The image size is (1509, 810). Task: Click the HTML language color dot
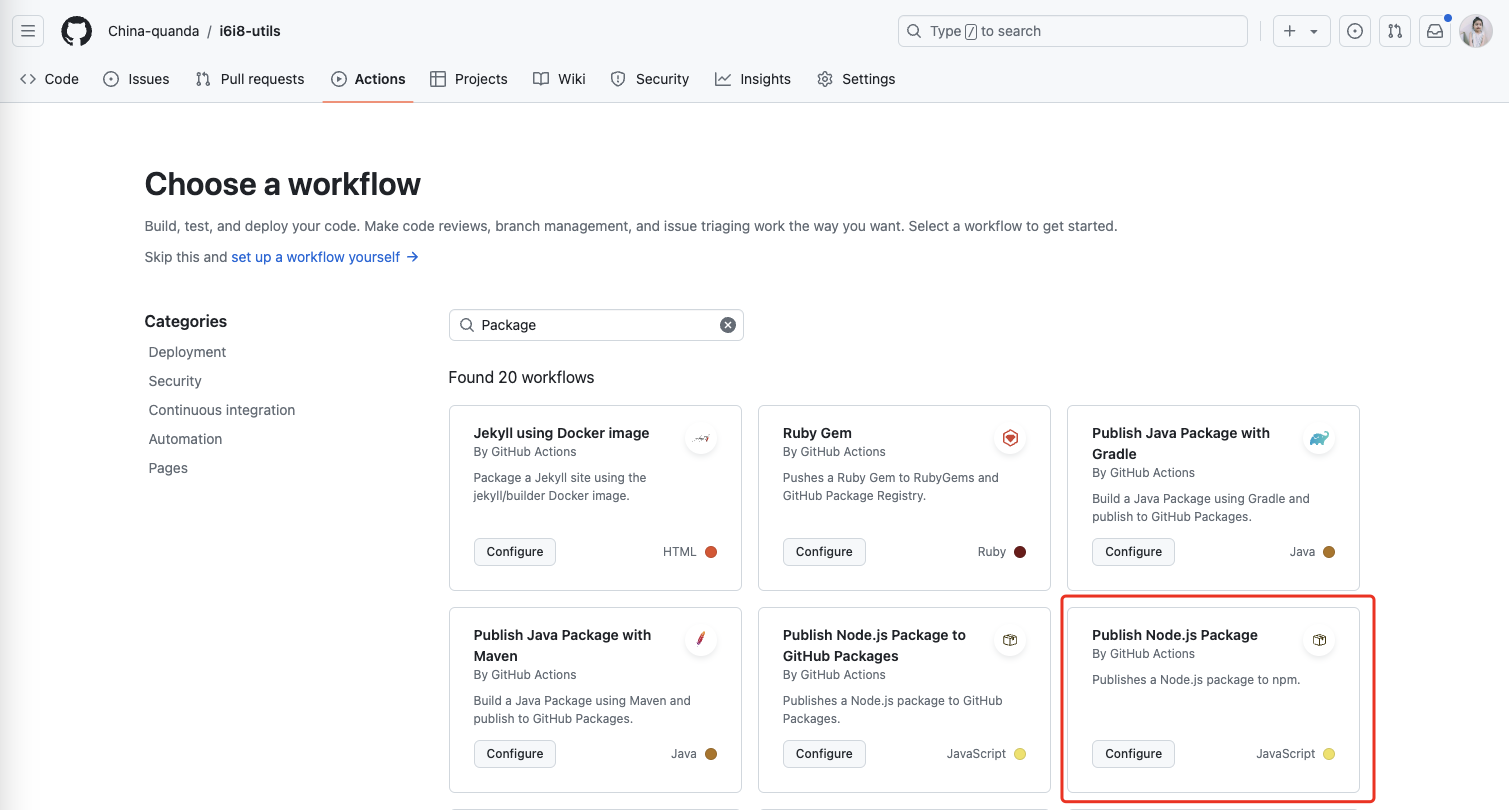(x=711, y=552)
